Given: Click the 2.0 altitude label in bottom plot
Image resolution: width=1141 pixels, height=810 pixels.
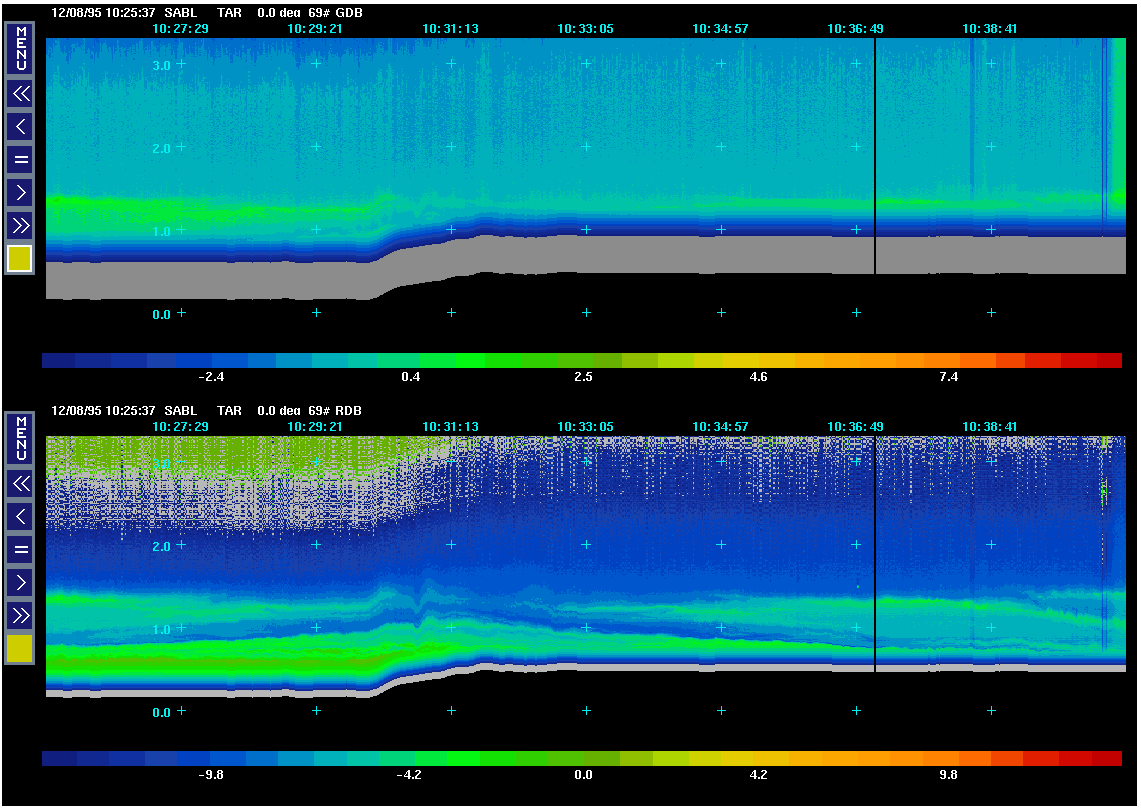Looking at the screenshot, I should [163, 547].
